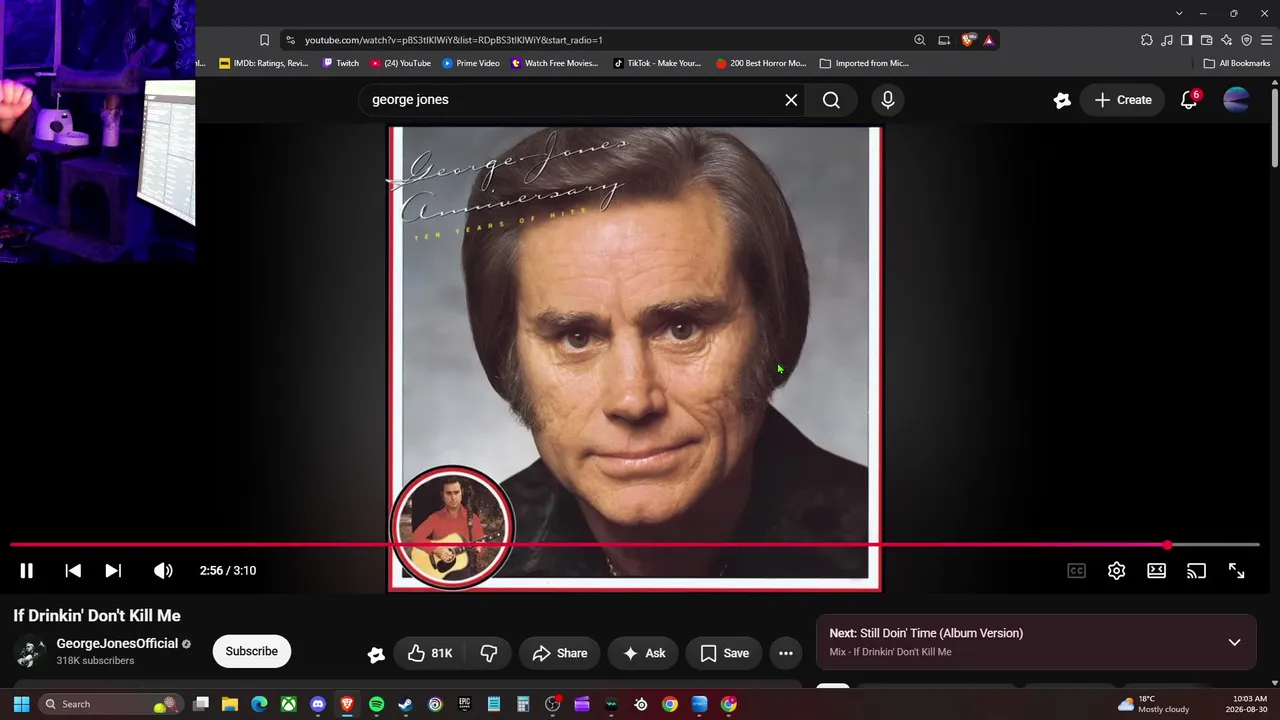Open the 'Watch Free Movies...' bookmark
Viewport: 1280px width, 720px height.
[555, 63]
